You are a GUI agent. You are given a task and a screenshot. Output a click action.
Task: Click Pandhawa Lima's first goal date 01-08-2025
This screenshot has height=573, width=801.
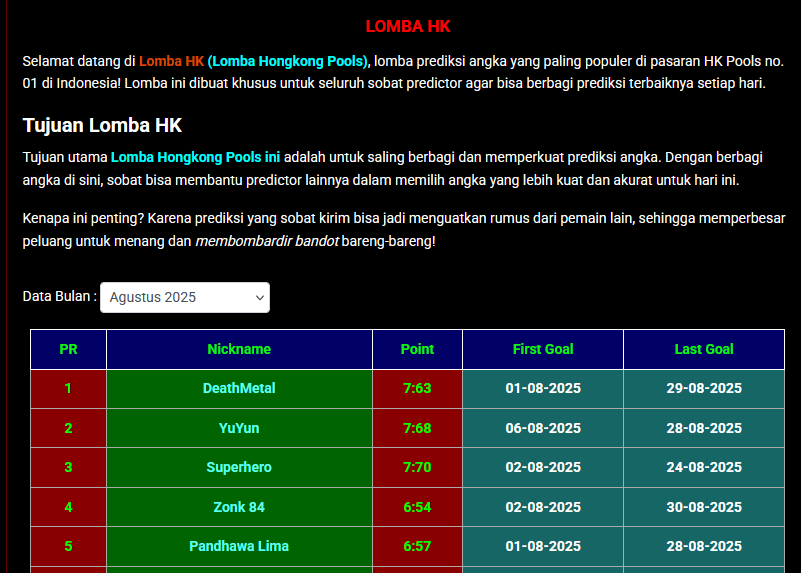[543, 546]
